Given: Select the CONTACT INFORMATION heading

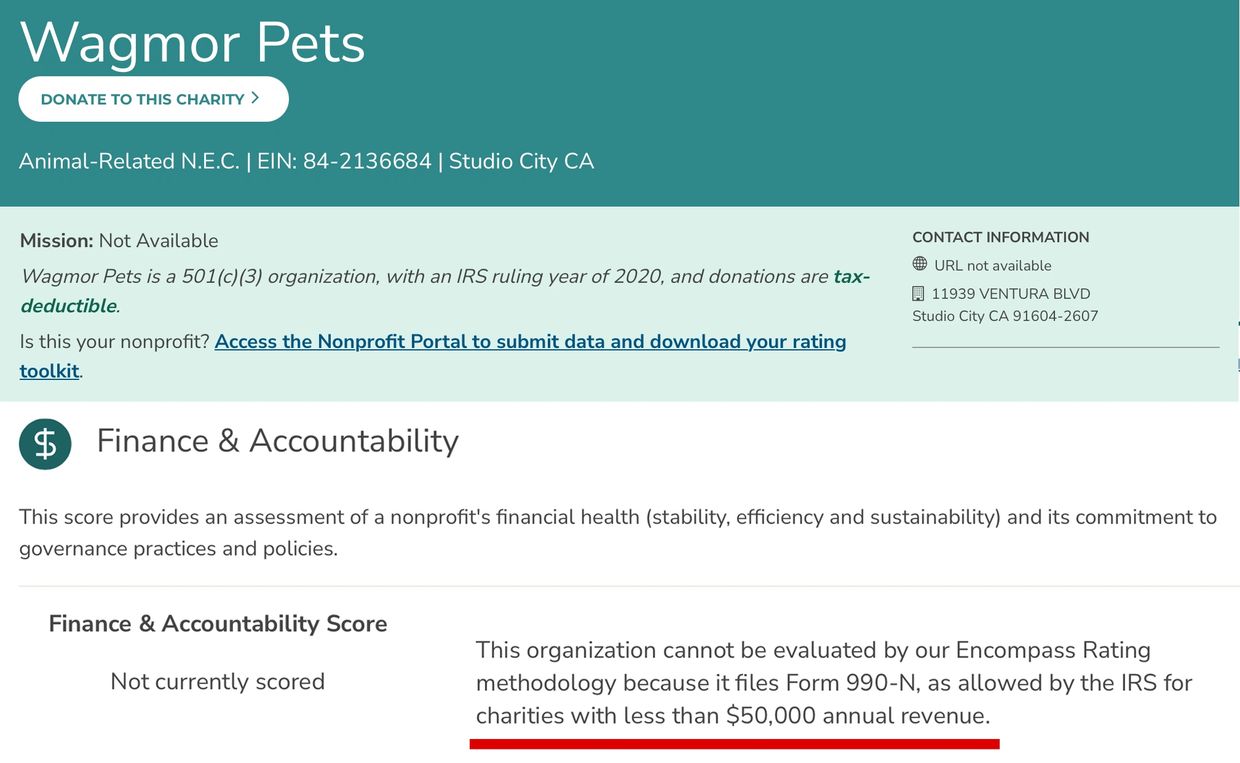Looking at the screenshot, I should 1000,237.
